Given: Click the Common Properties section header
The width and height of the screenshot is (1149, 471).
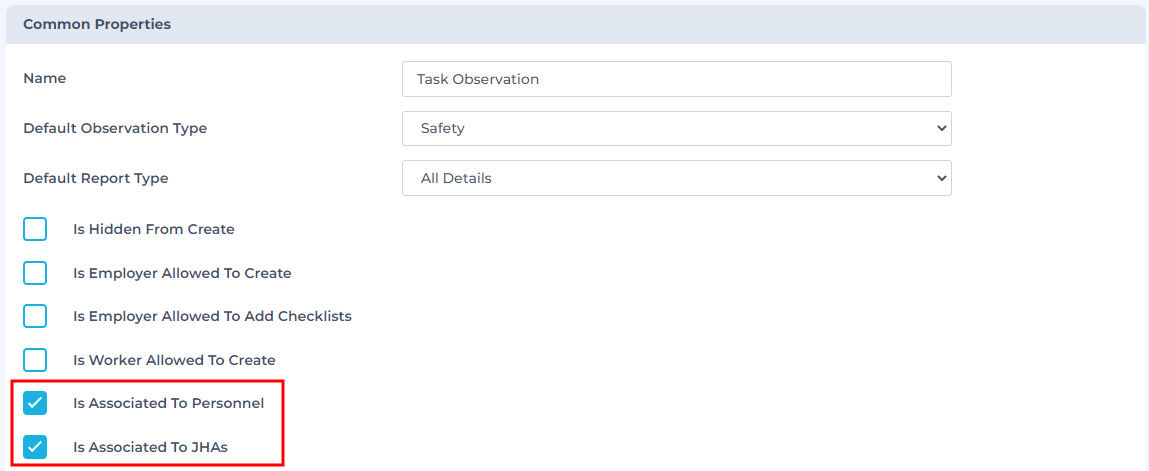Looking at the screenshot, I should click(97, 24).
